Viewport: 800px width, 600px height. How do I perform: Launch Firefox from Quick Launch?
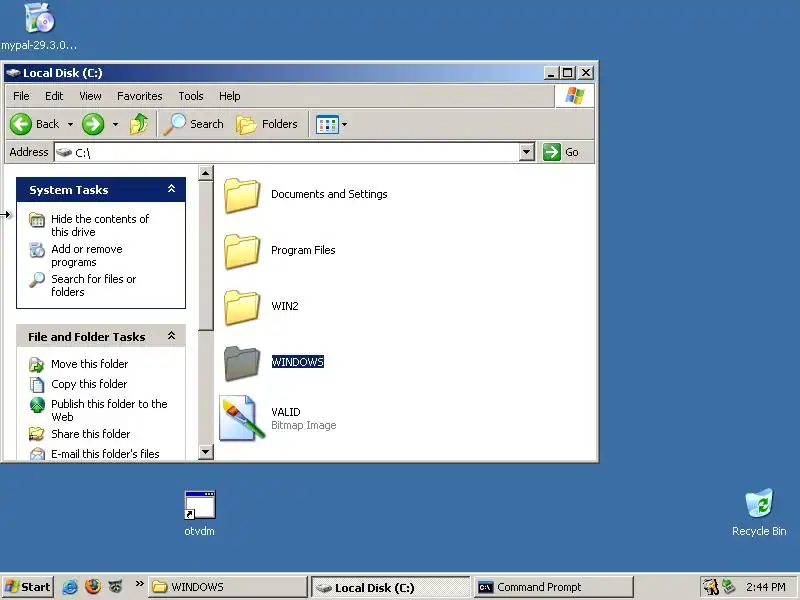[x=93, y=587]
